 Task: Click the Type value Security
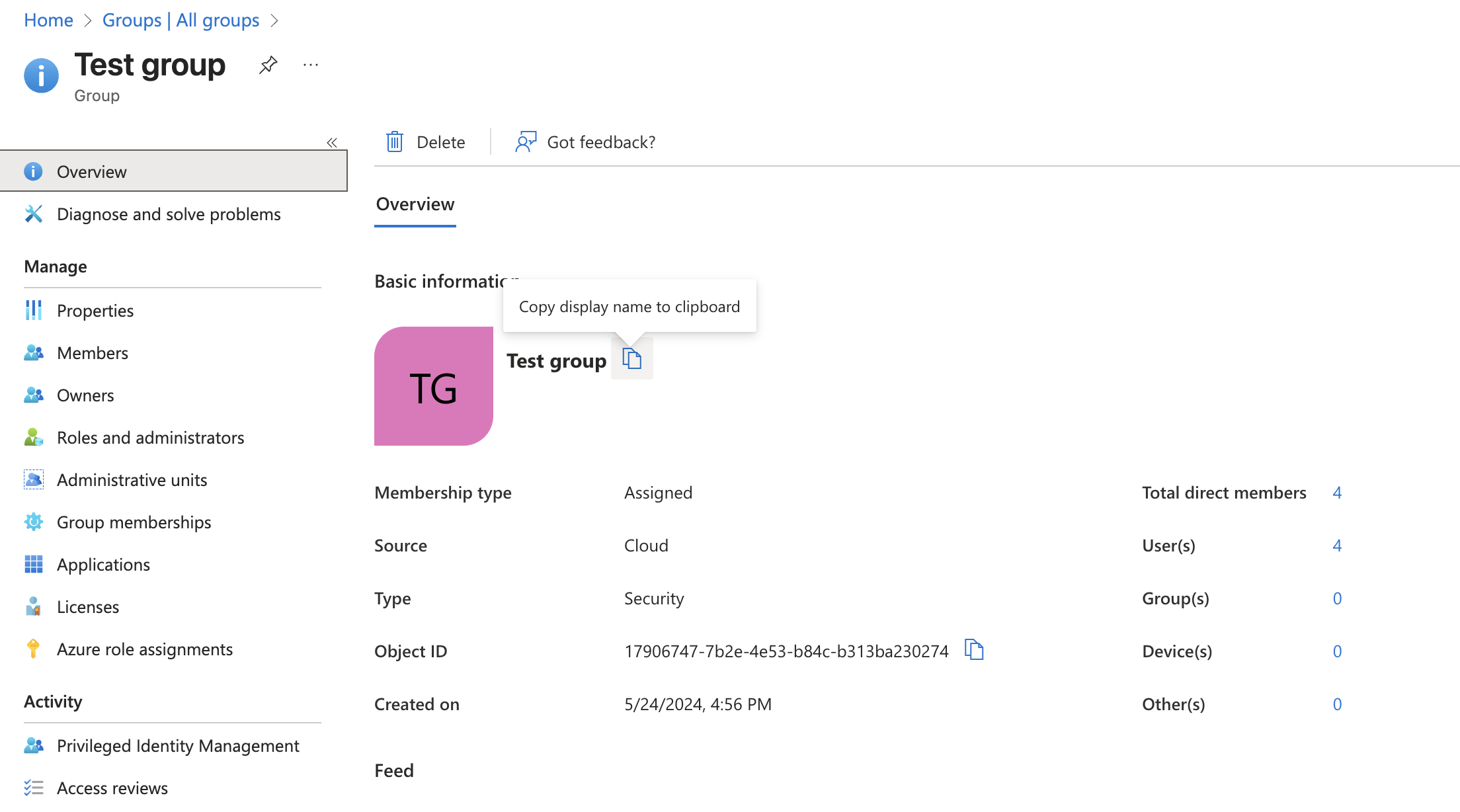tap(654, 598)
